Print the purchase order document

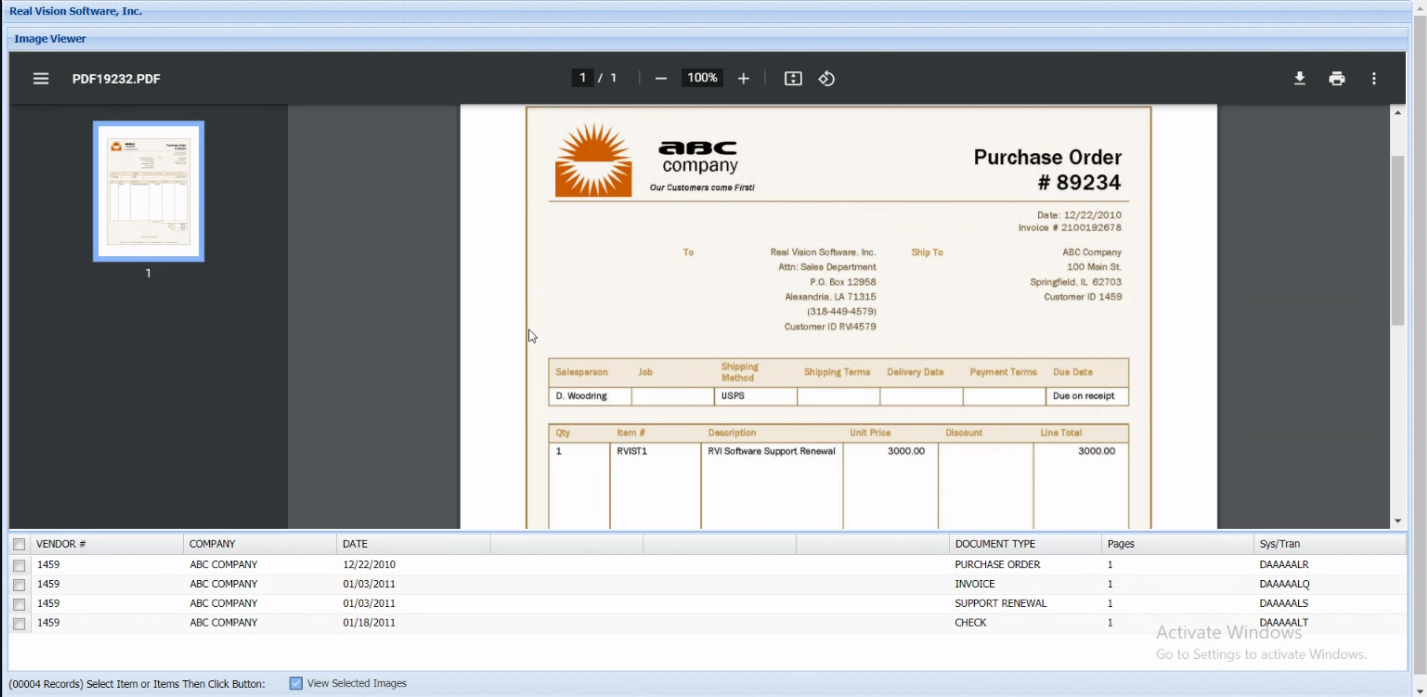click(x=1337, y=79)
